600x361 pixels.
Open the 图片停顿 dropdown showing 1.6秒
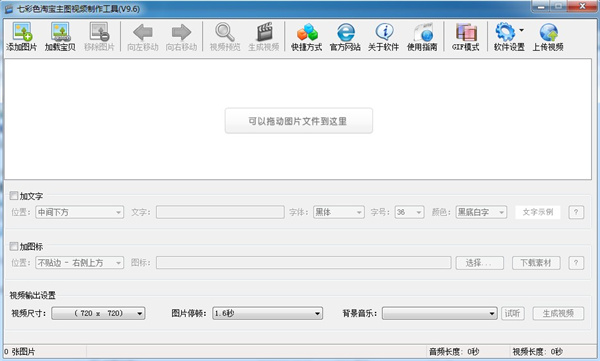(x=267, y=313)
